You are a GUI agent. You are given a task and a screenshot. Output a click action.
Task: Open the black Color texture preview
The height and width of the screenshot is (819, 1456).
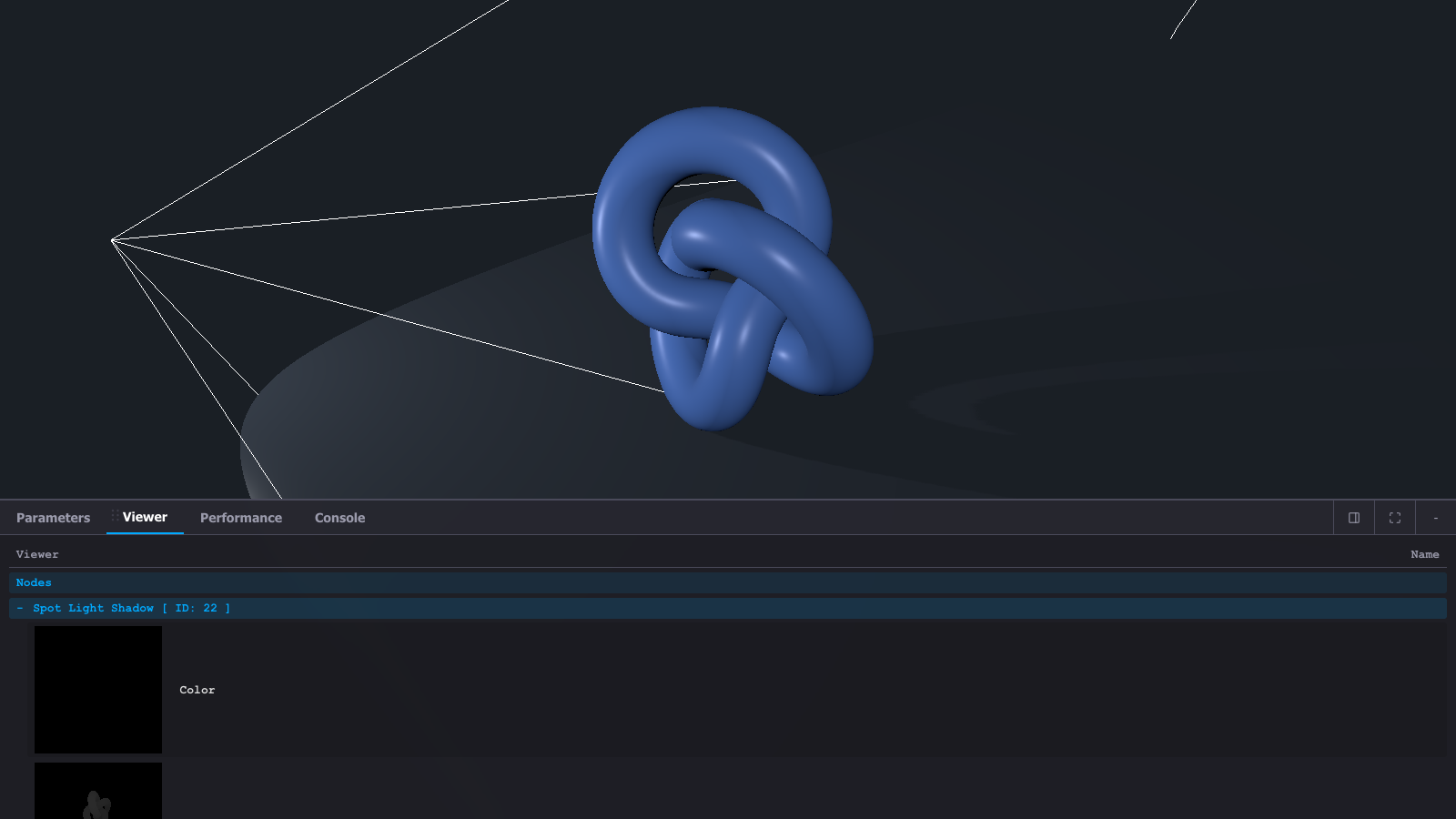pos(98,690)
